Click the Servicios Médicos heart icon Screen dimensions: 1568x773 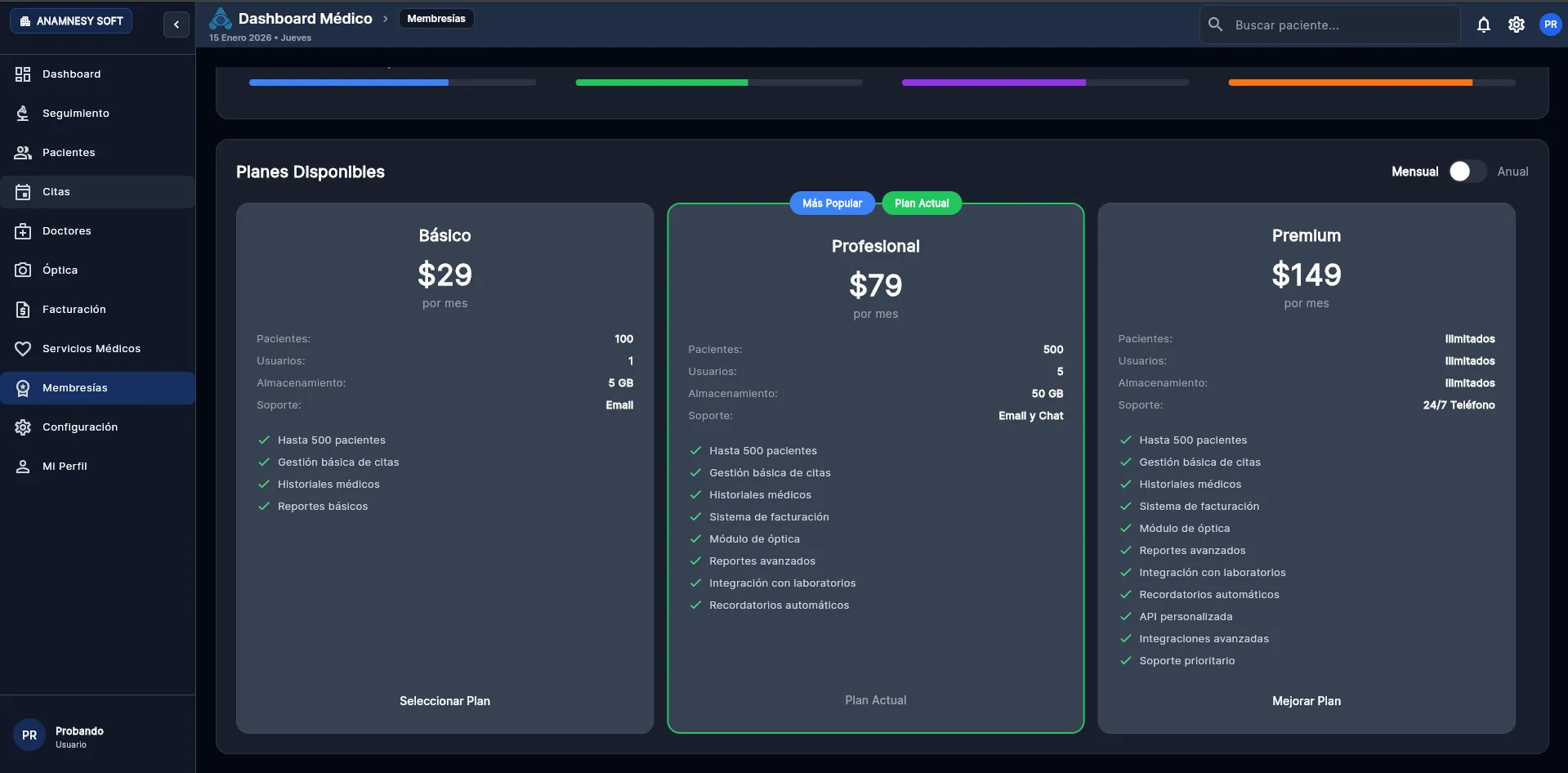coord(23,349)
